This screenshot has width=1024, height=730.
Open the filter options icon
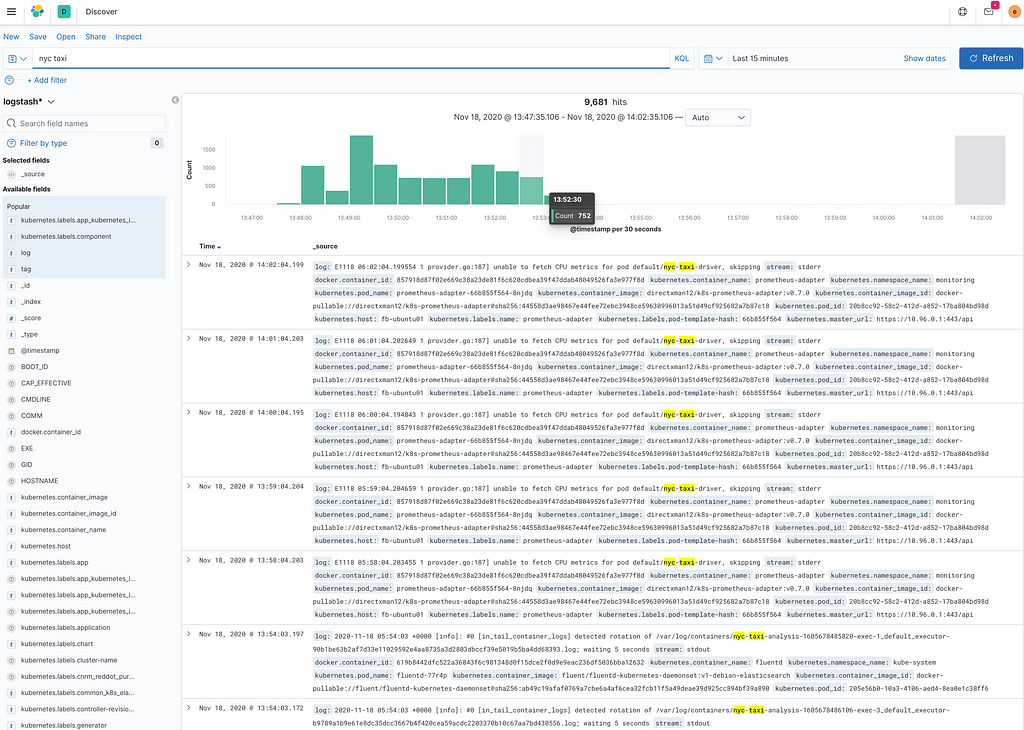pos(9,80)
